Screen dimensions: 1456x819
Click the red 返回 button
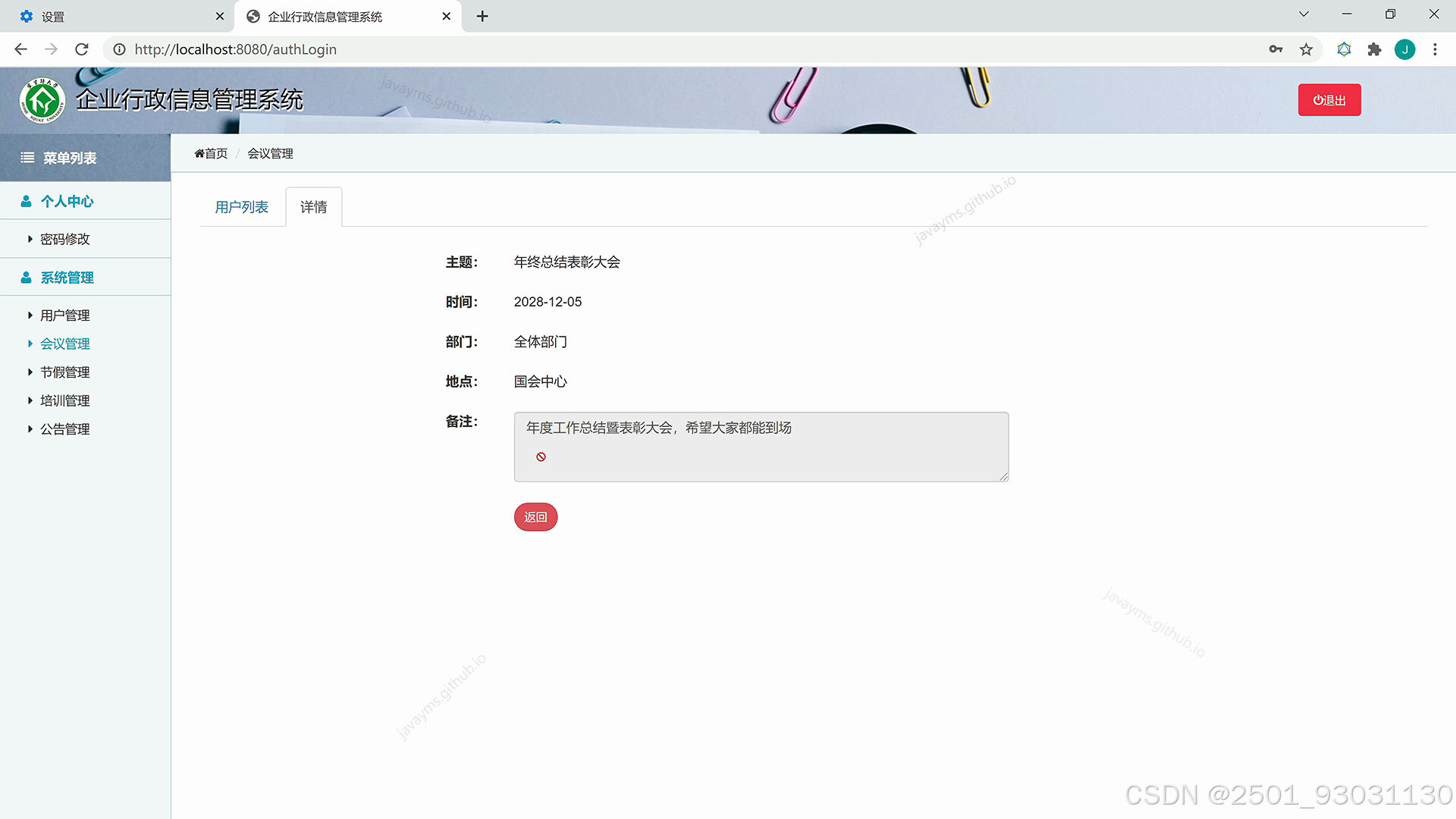click(535, 517)
